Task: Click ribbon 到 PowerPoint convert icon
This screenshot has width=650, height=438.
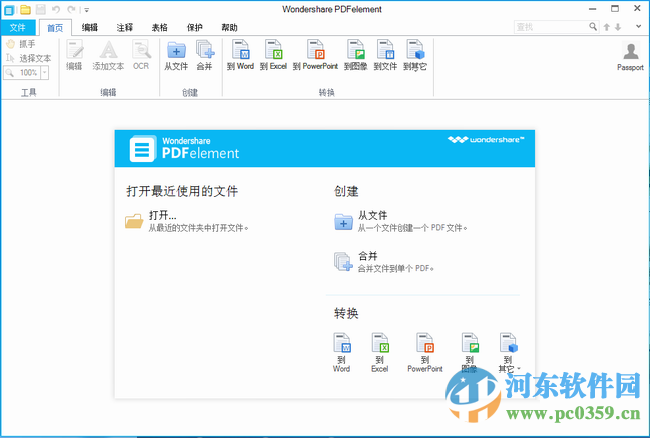Action: tap(315, 55)
